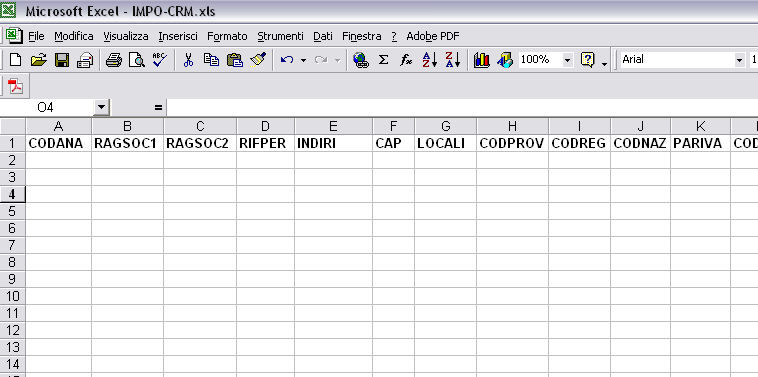This screenshot has width=758, height=377.
Task: Sort ascending with the A-Z icon
Action: [429, 60]
